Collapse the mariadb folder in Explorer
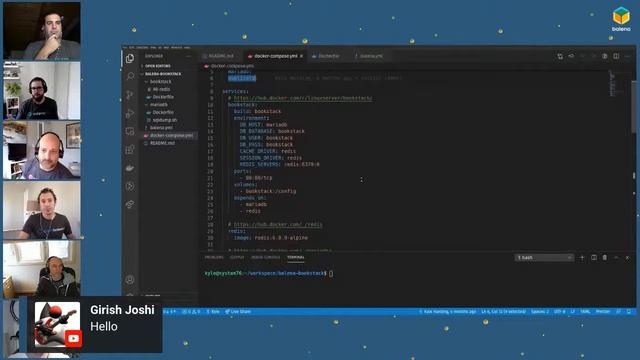 (x=169, y=104)
